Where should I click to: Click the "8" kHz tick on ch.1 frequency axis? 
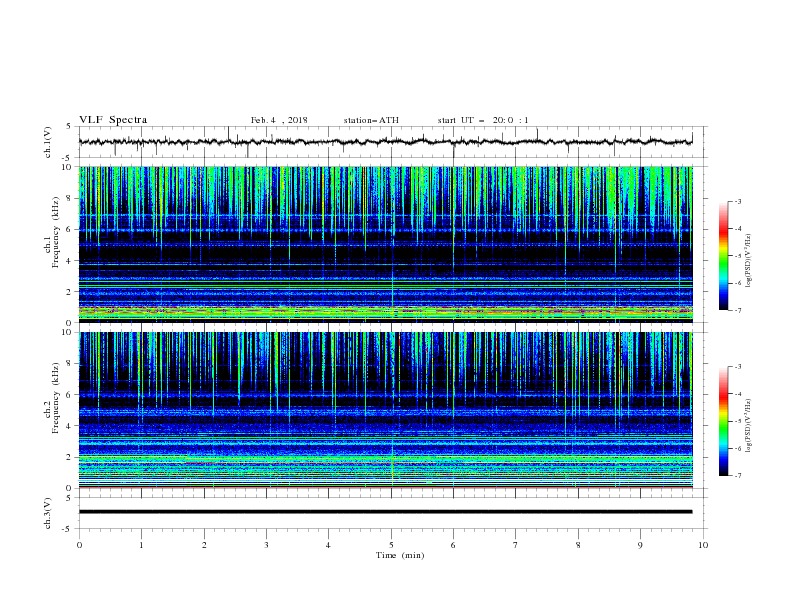click(x=70, y=198)
